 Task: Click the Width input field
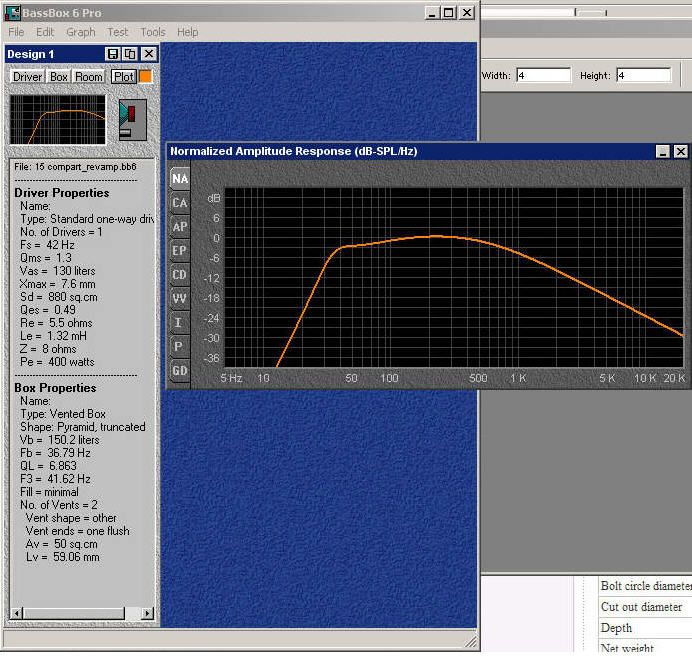coord(543,75)
